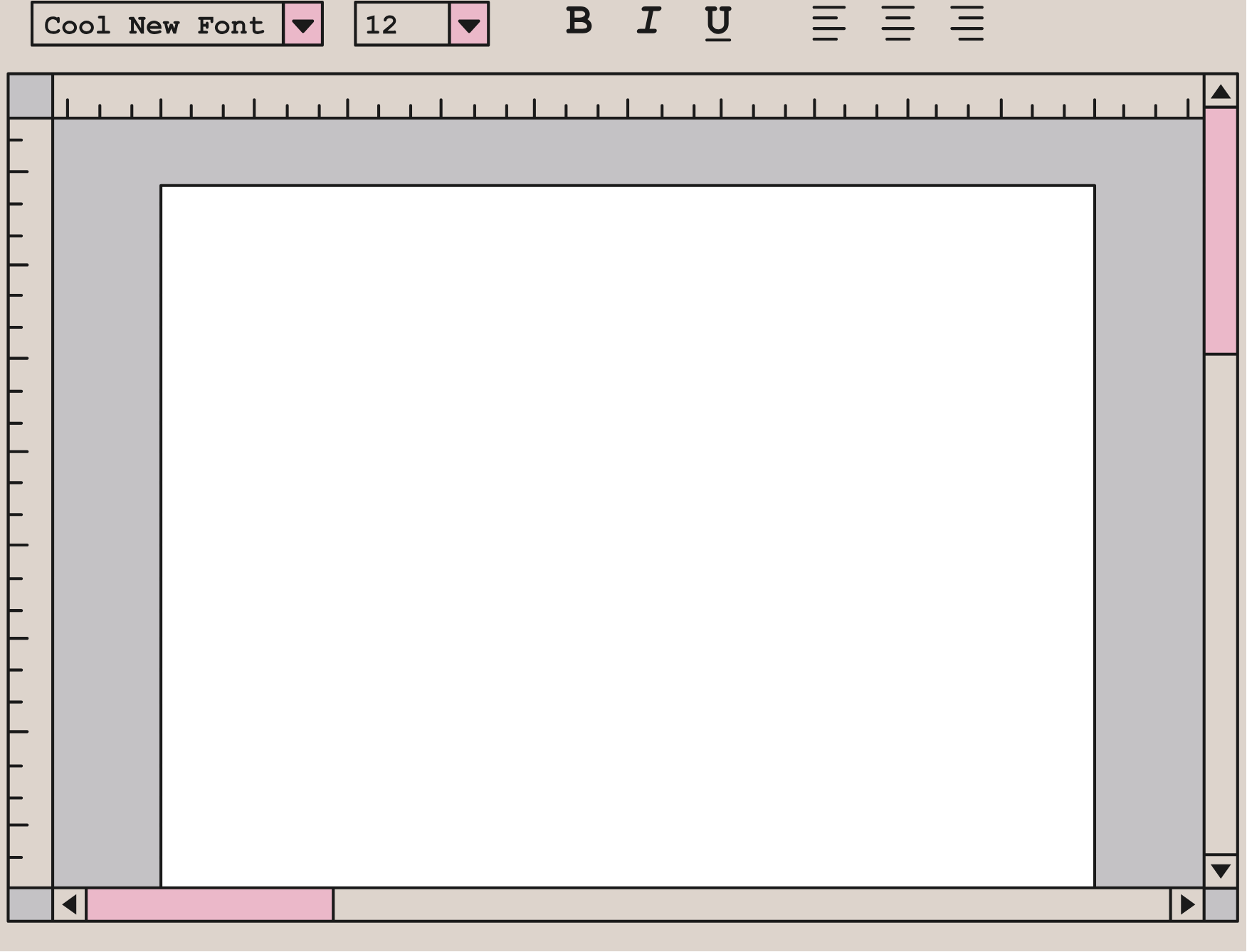
Task: Center align the text
Action: coord(898,23)
